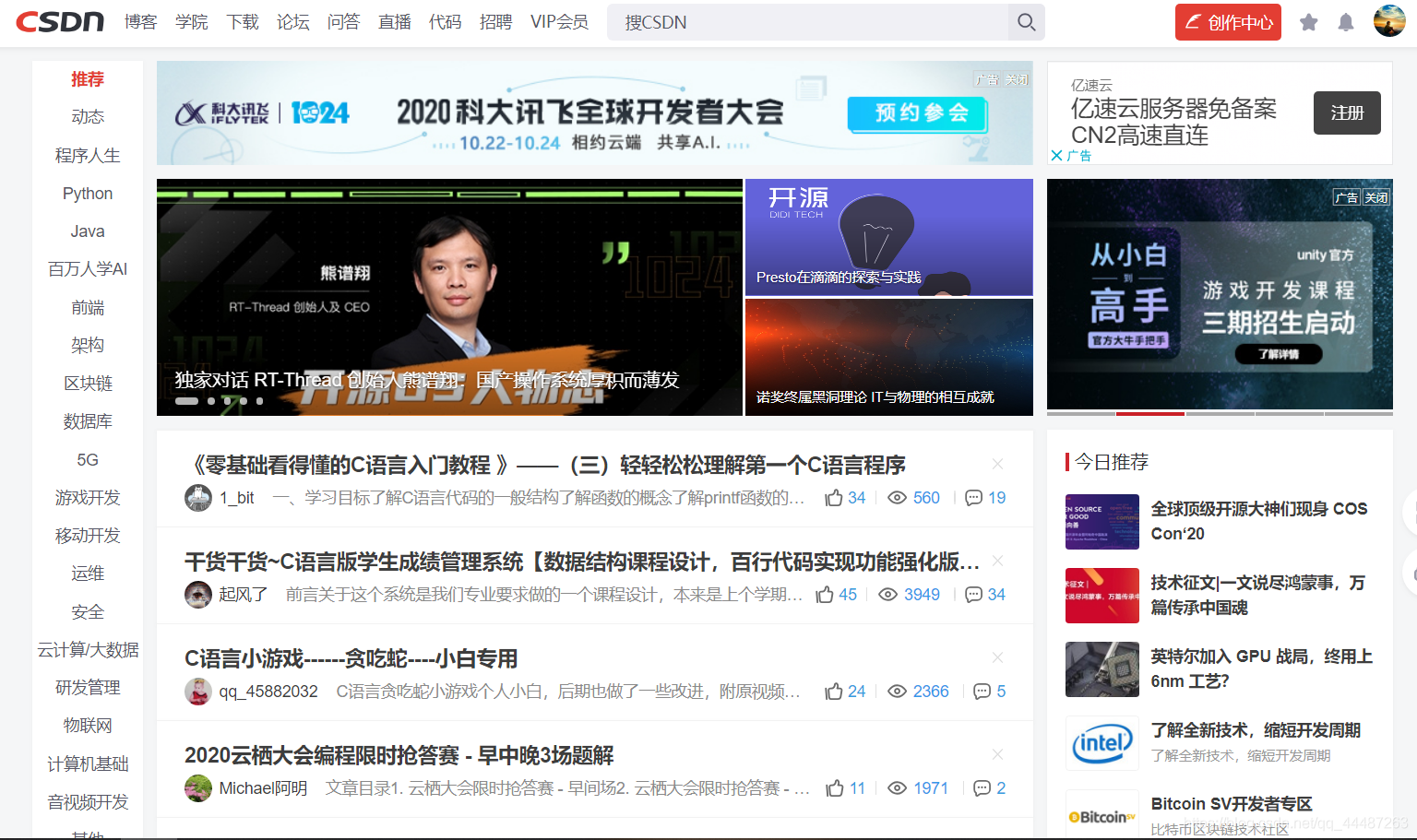Screen dimensions: 1417x840
Task: Select last carousel indicator dot on main slide
Action: pyautogui.click(x=259, y=401)
